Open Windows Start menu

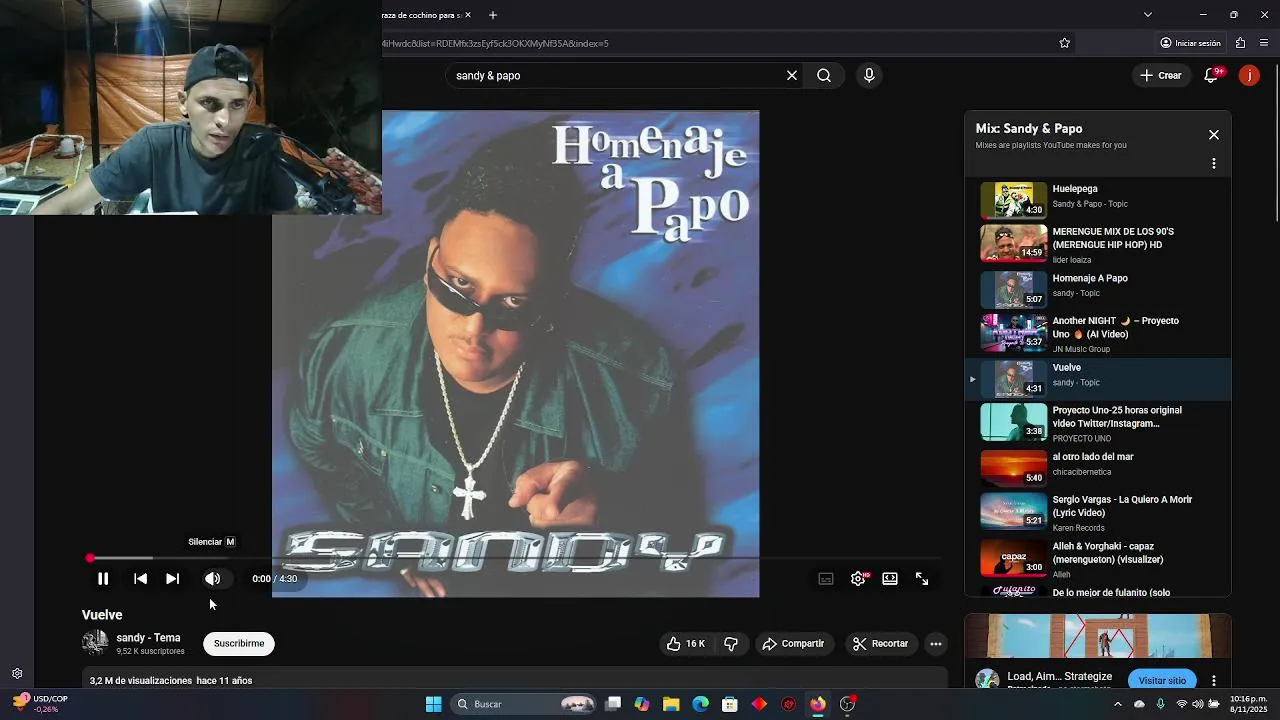click(433, 704)
